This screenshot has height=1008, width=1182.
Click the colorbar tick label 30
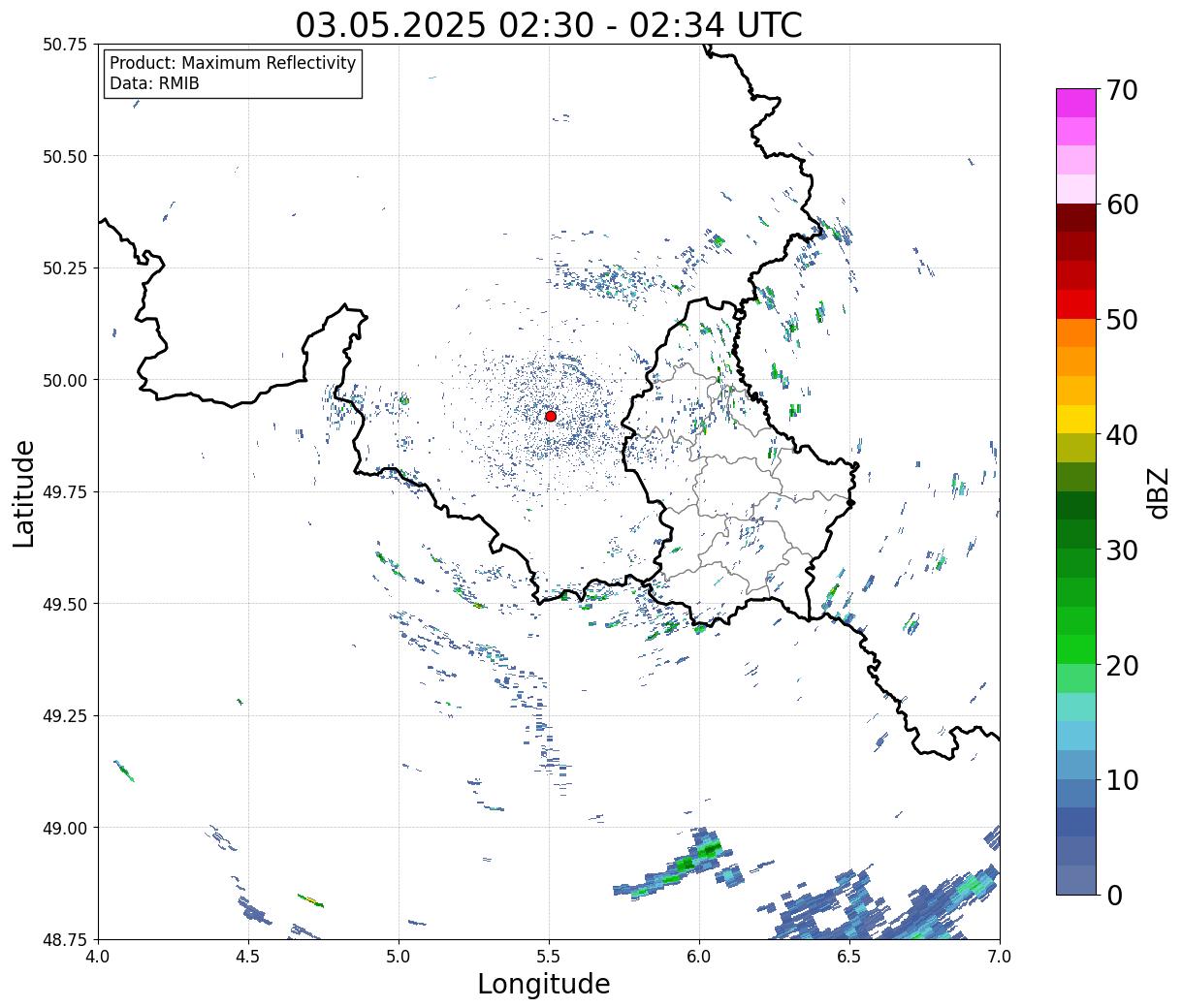pos(1122,550)
